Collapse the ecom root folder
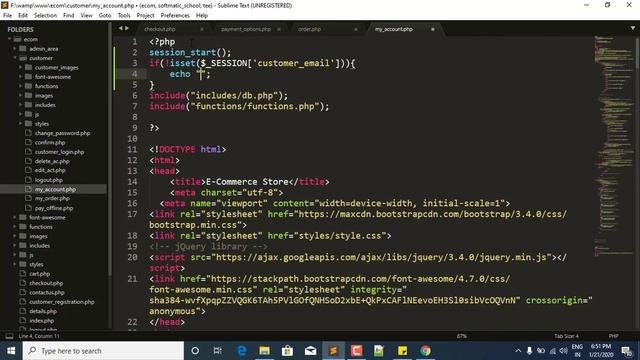The width and height of the screenshot is (640, 360). (x=9, y=39)
